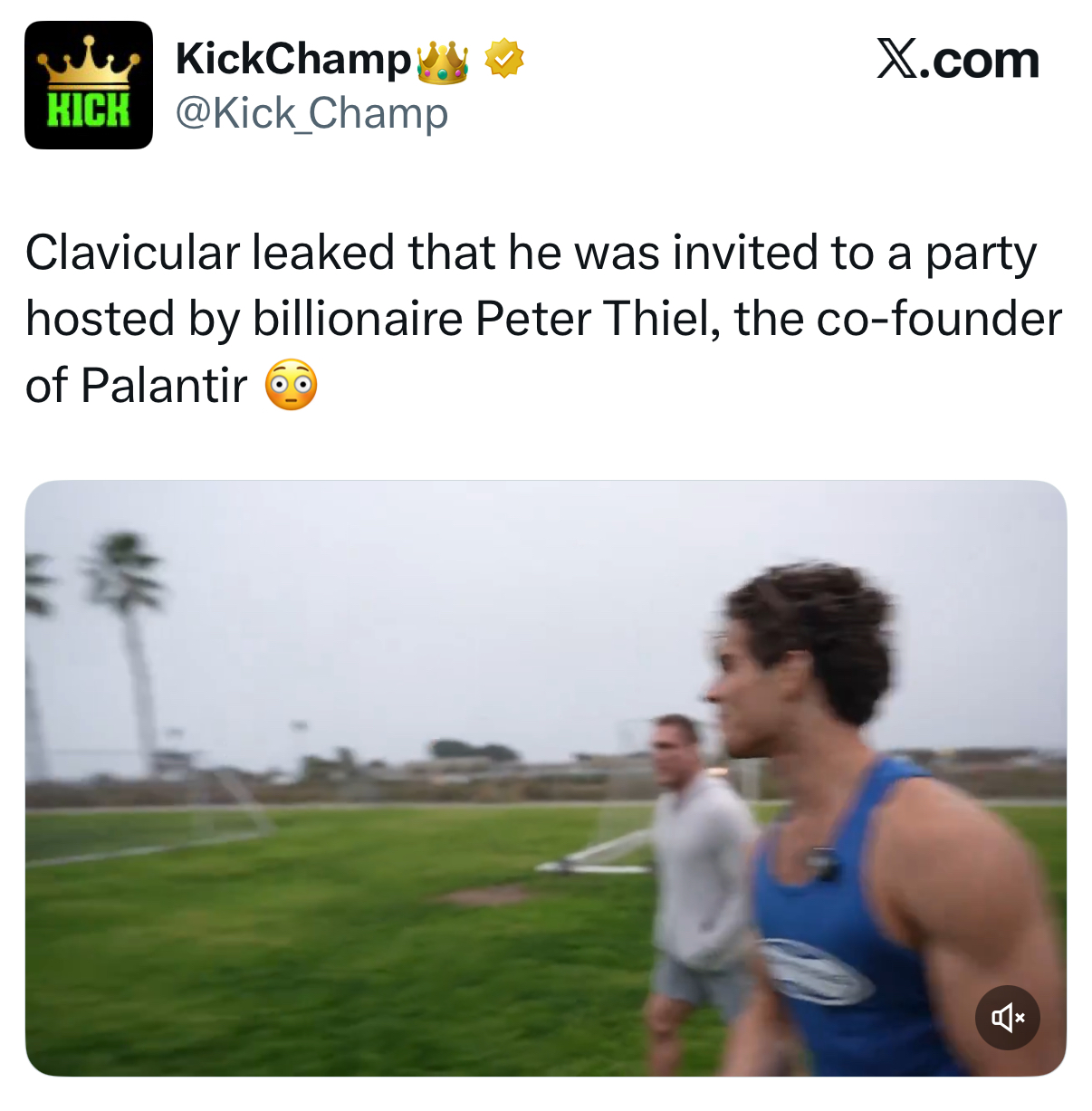The width and height of the screenshot is (1092, 1111).
Task: Click the man in the gray hoodie
Action: click(699, 860)
